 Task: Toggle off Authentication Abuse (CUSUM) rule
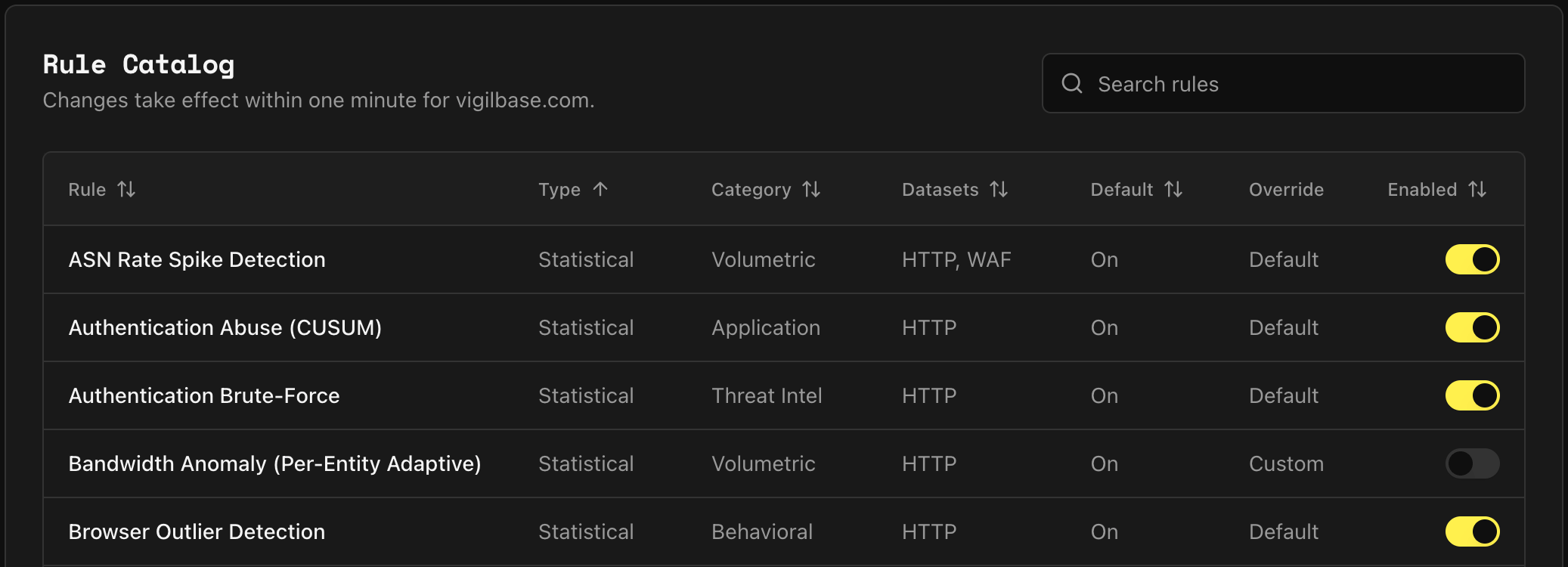click(x=1472, y=327)
